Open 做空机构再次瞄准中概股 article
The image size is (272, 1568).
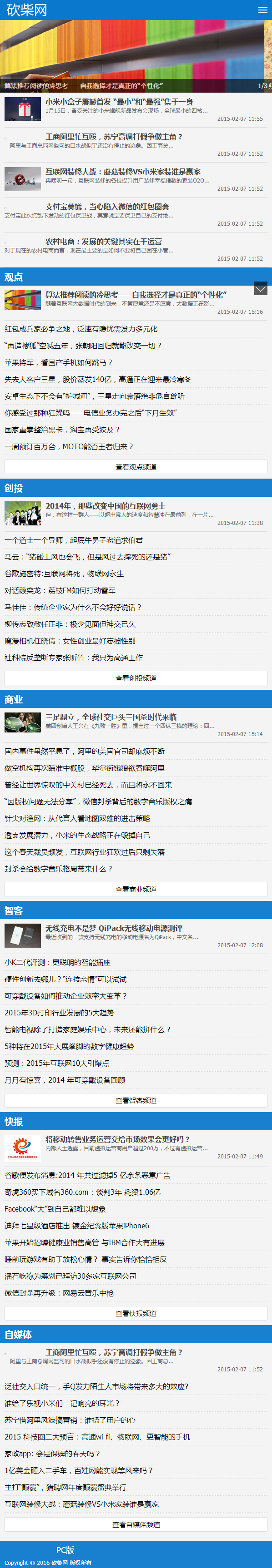pyautogui.click(x=84, y=767)
